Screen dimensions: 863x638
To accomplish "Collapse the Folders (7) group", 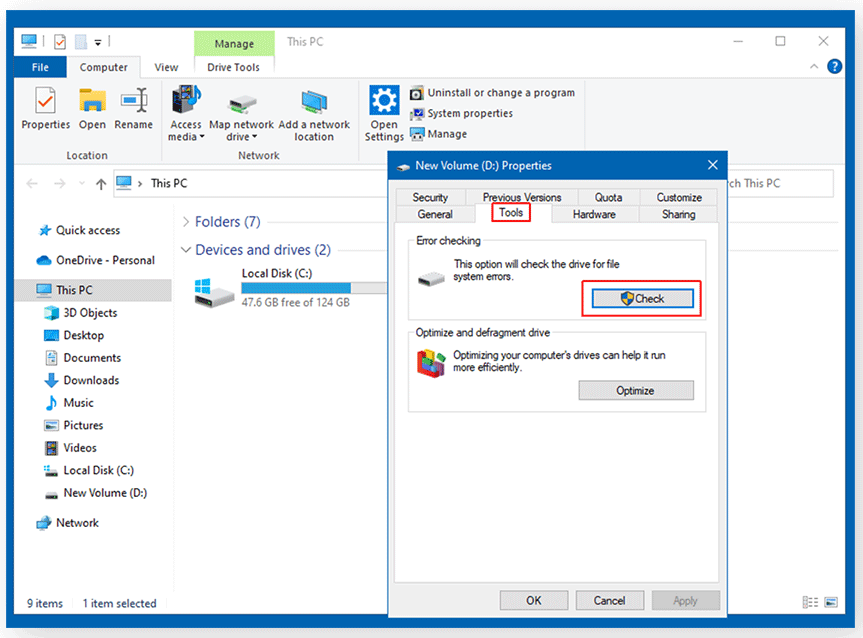I will point(186,222).
